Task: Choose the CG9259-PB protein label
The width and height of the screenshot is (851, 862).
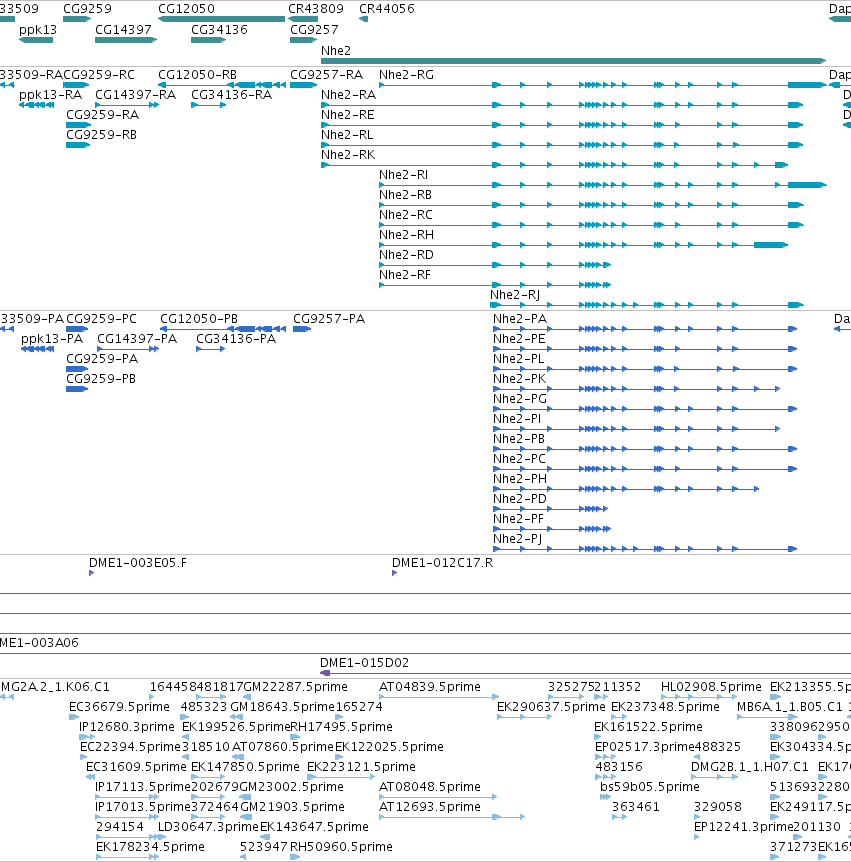Action: (x=101, y=379)
